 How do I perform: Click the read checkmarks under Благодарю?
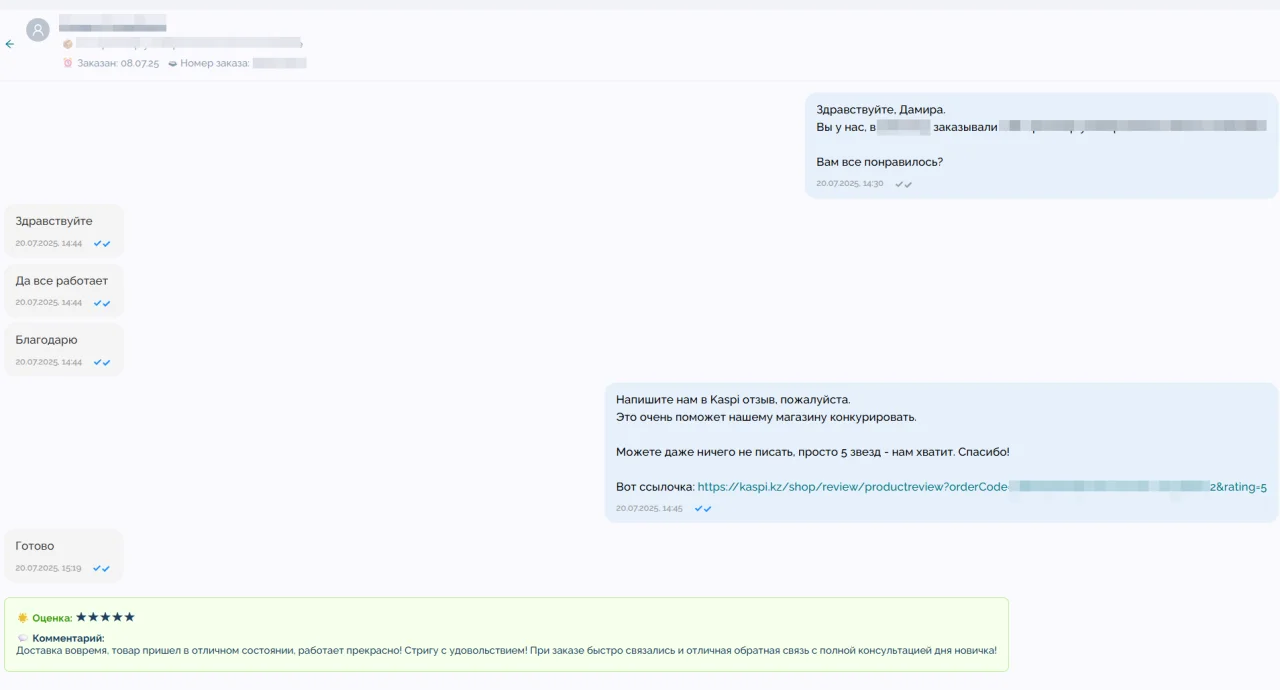pos(102,362)
